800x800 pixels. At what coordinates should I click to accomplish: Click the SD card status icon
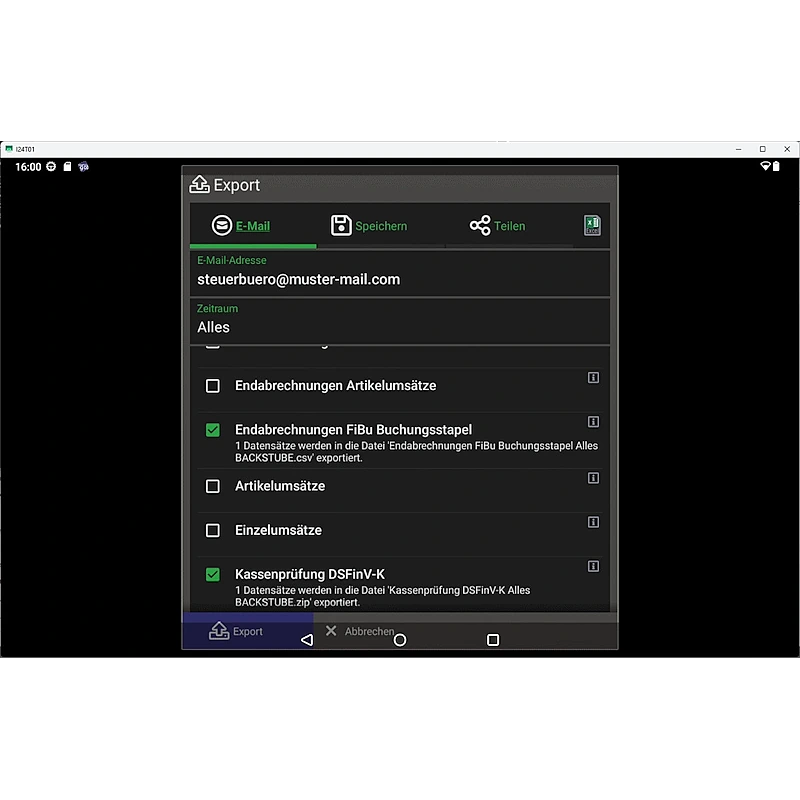[x=67, y=166]
